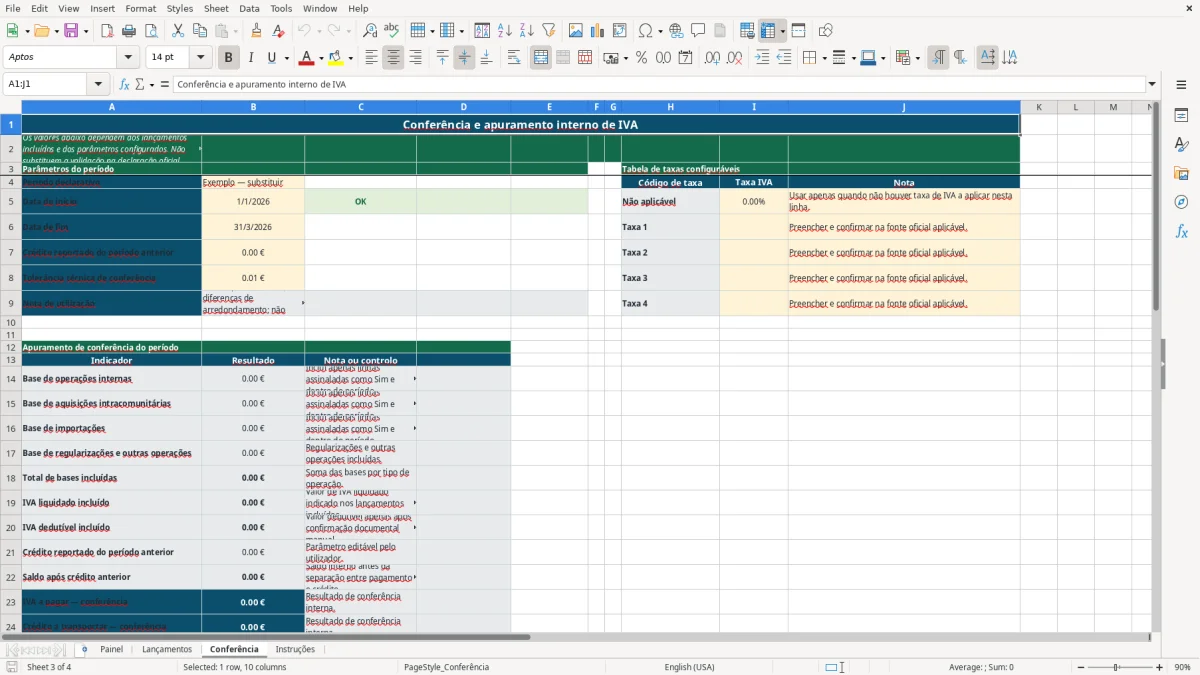Insert a comment
This screenshot has height=675, width=1200.
698,31
